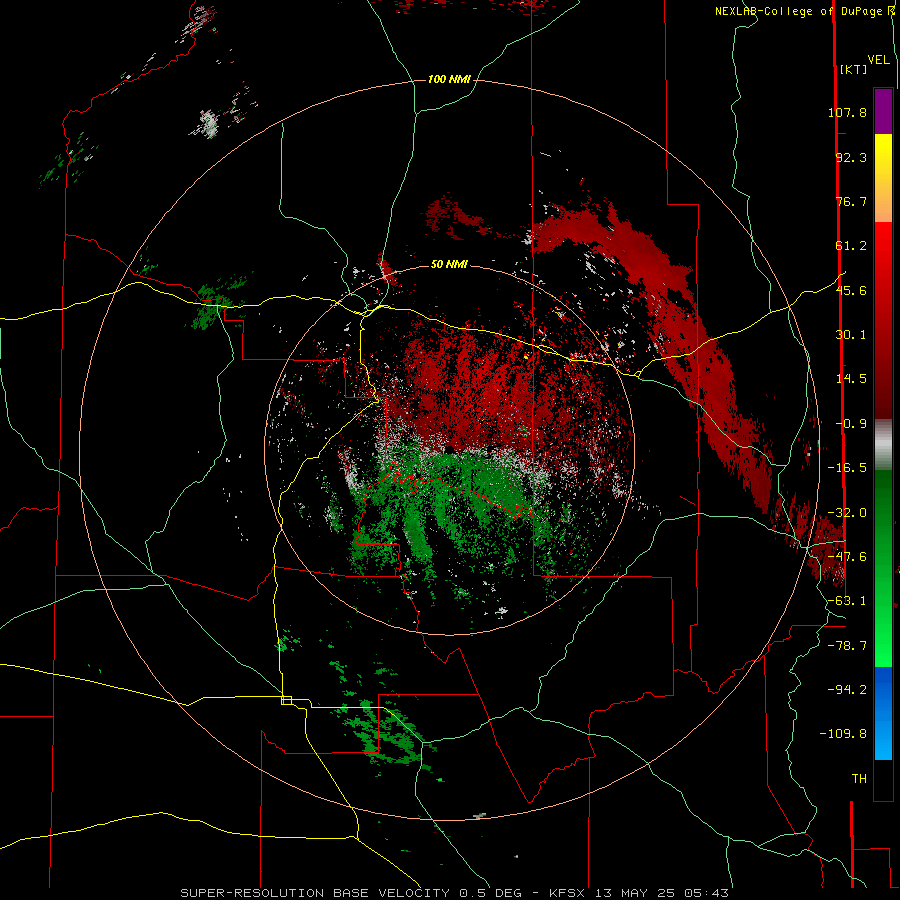Click the 14.5 velocity scale value

pos(851,379)
